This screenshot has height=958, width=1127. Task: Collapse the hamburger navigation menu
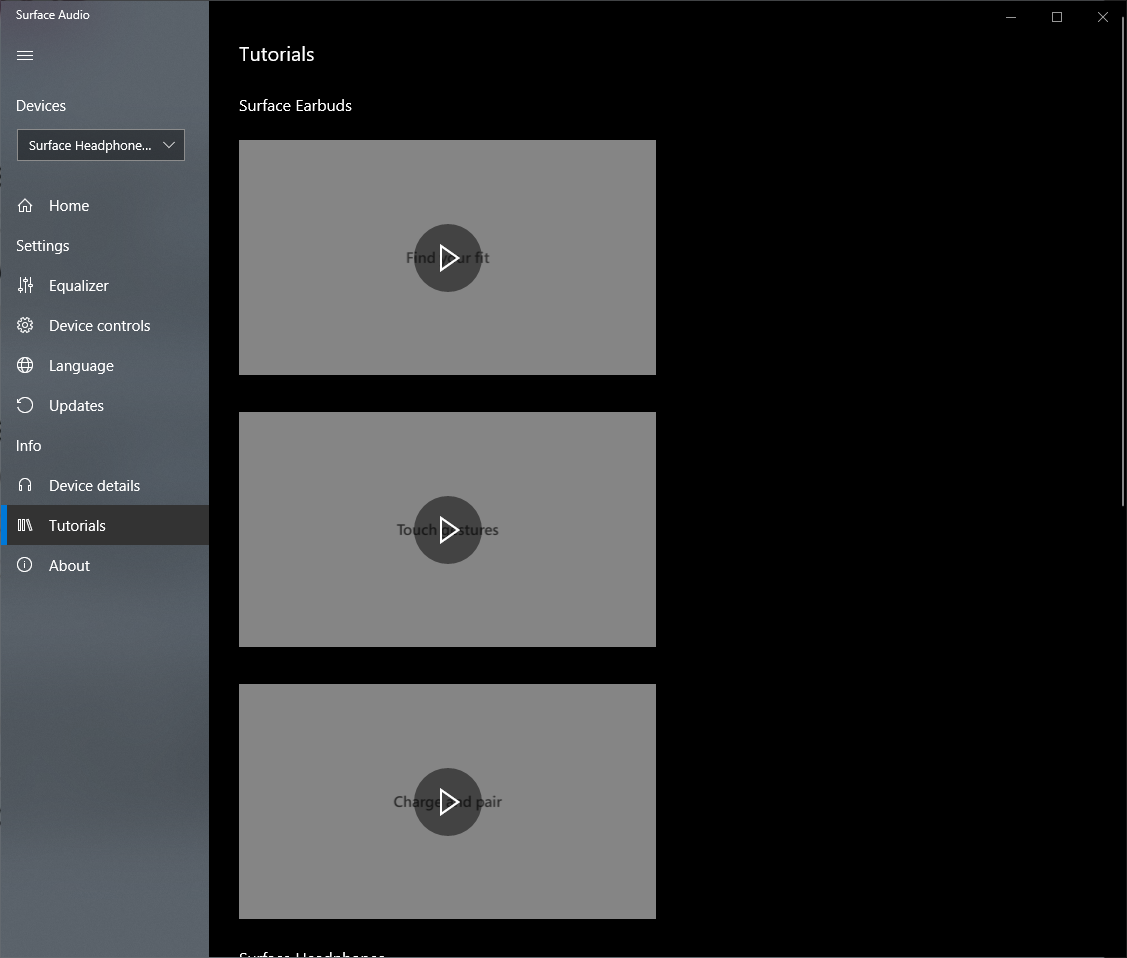point(26,56)
